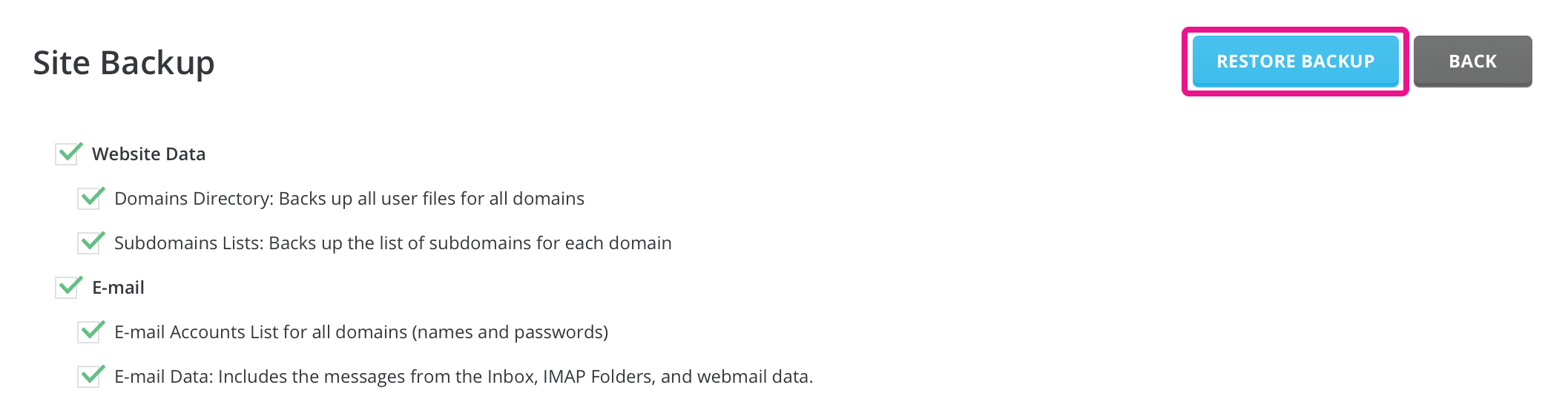Image resolution: width=1568 pixels, height=405 pixels.
Task: Disable the Subdomains Lists checkbox
Action: coord(90,243)
